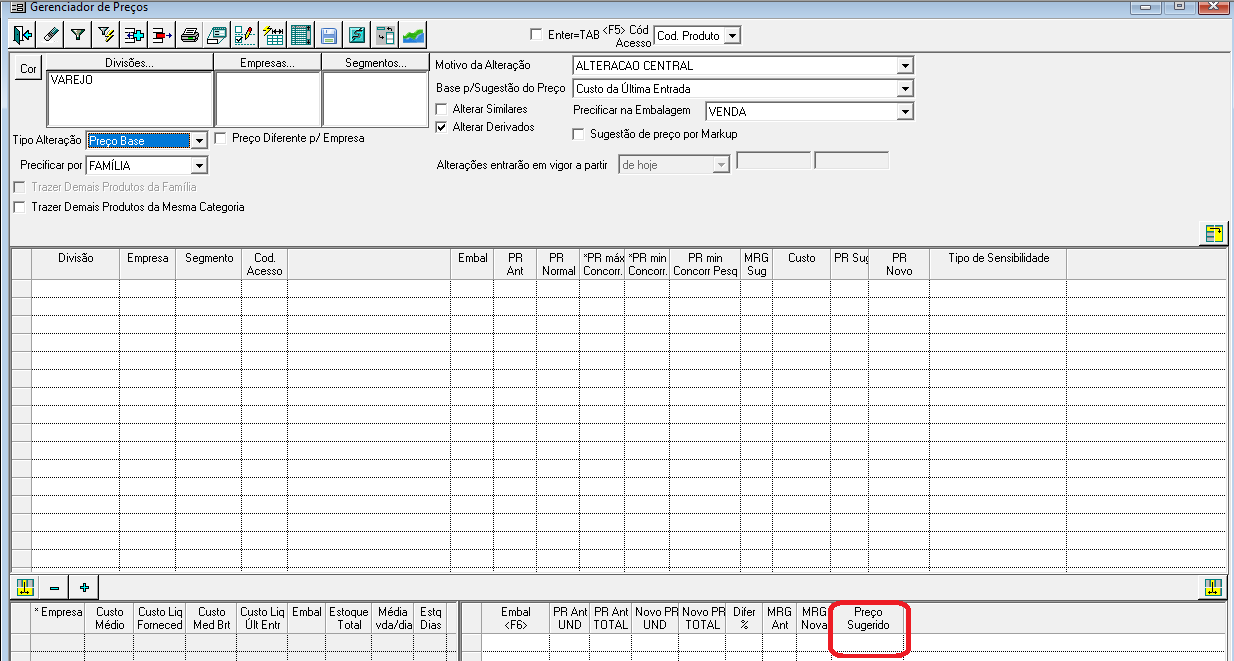Click the Embal <F6> column header

(516, 618)
